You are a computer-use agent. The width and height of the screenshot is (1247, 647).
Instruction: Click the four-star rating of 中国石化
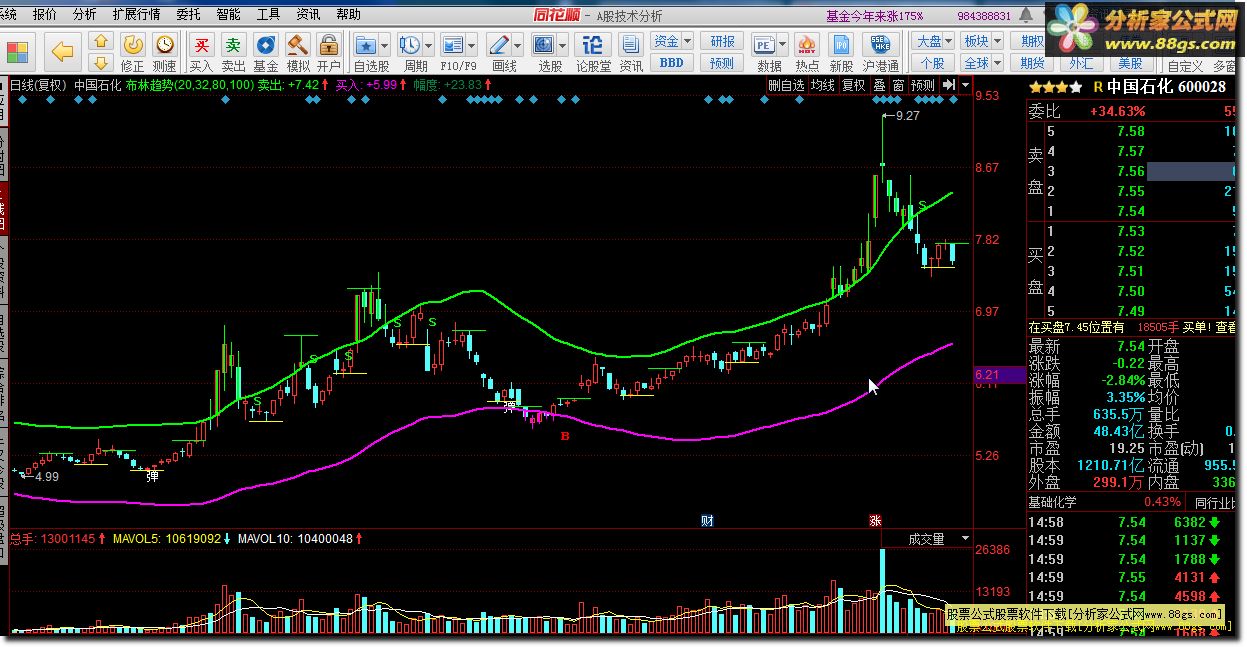click(x=1055, y=87)
